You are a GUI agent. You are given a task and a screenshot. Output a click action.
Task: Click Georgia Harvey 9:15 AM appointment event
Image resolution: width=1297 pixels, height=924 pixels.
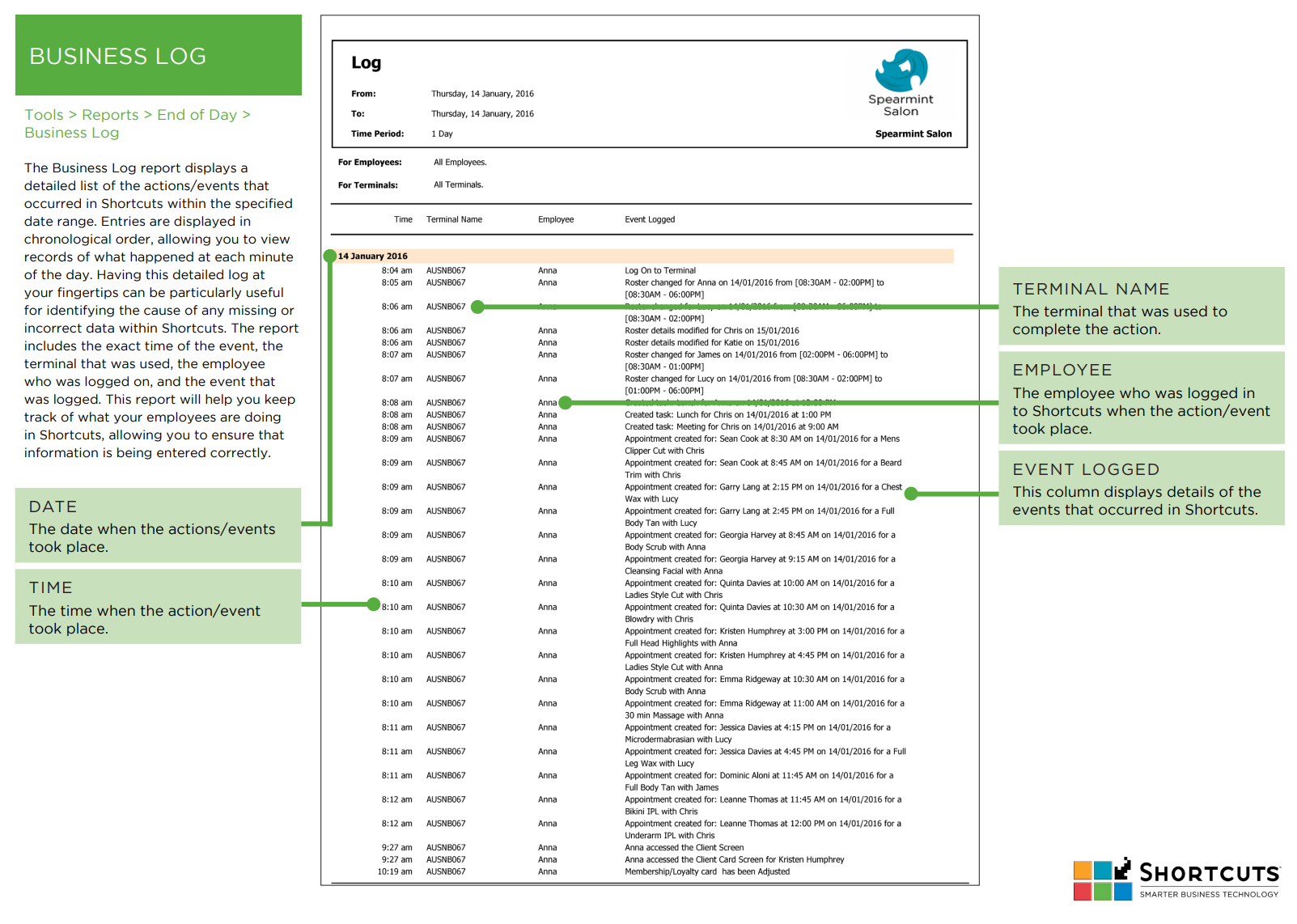tap(760, 566)
